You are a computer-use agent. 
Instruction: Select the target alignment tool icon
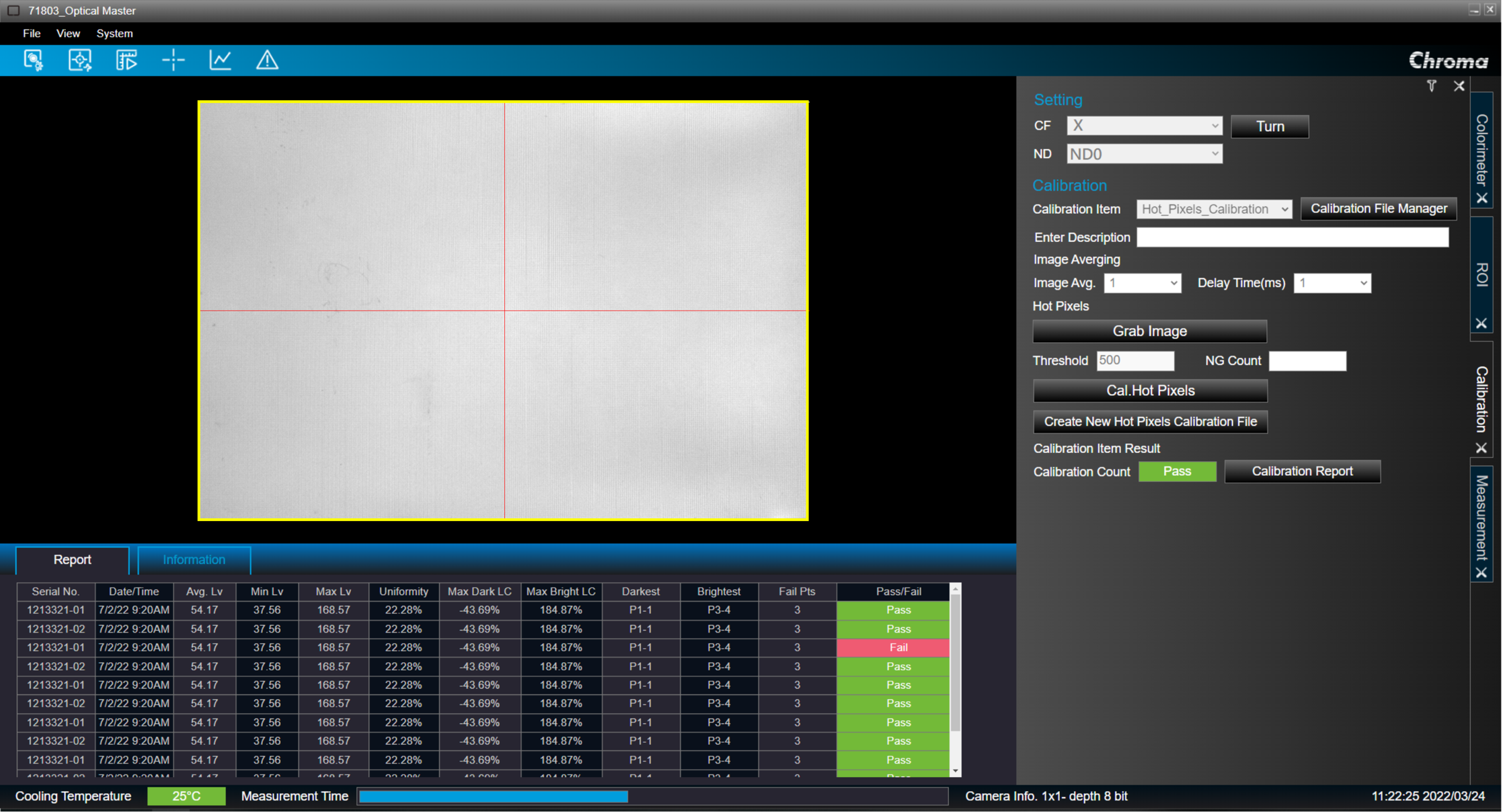(x=80, y=60)
